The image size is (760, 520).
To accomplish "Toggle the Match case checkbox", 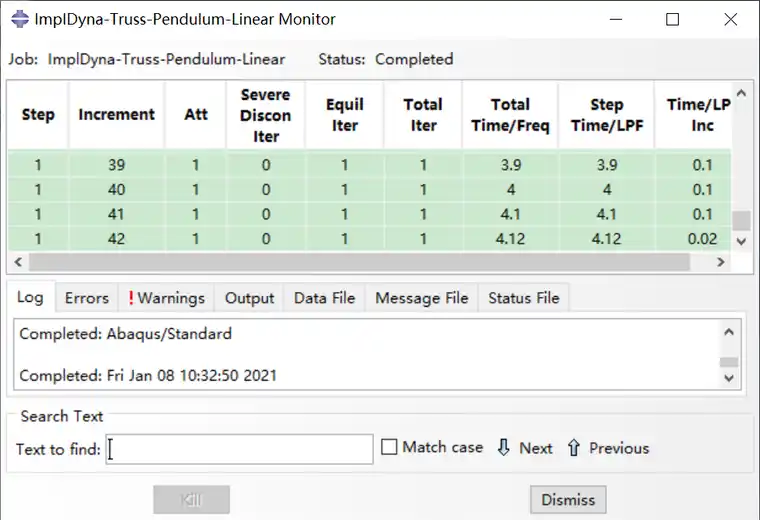I will click(x=389, y=447).
